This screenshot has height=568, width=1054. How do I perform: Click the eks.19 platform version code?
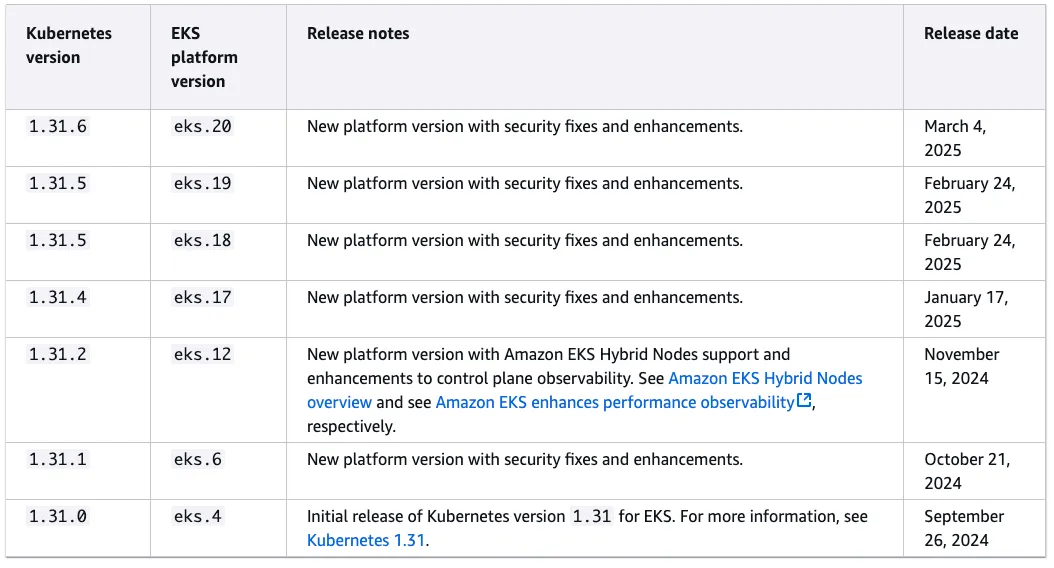point(203,184)
